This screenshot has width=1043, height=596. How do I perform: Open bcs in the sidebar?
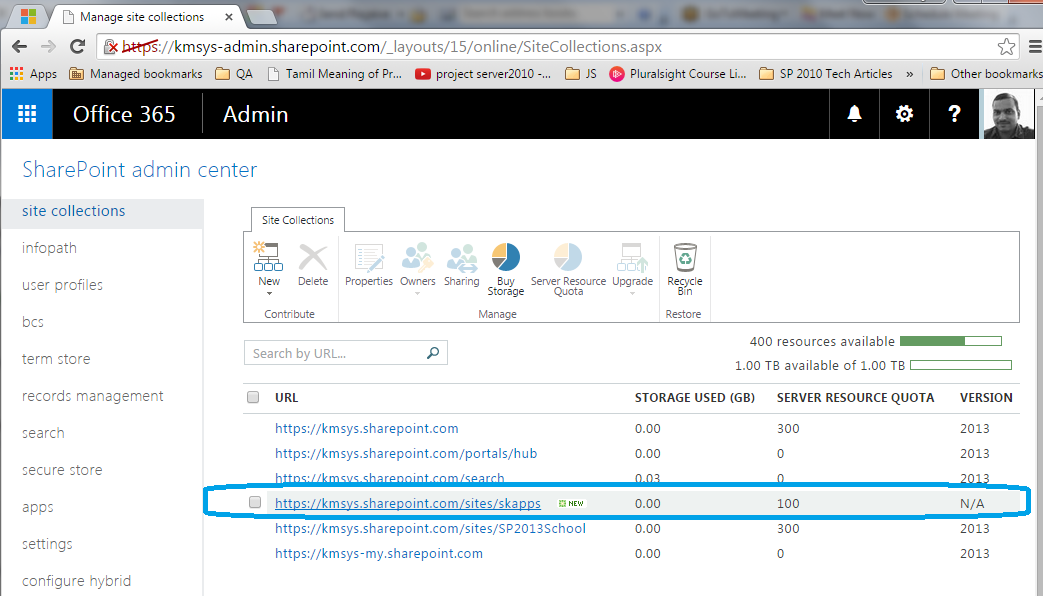[x=33, y=322]
